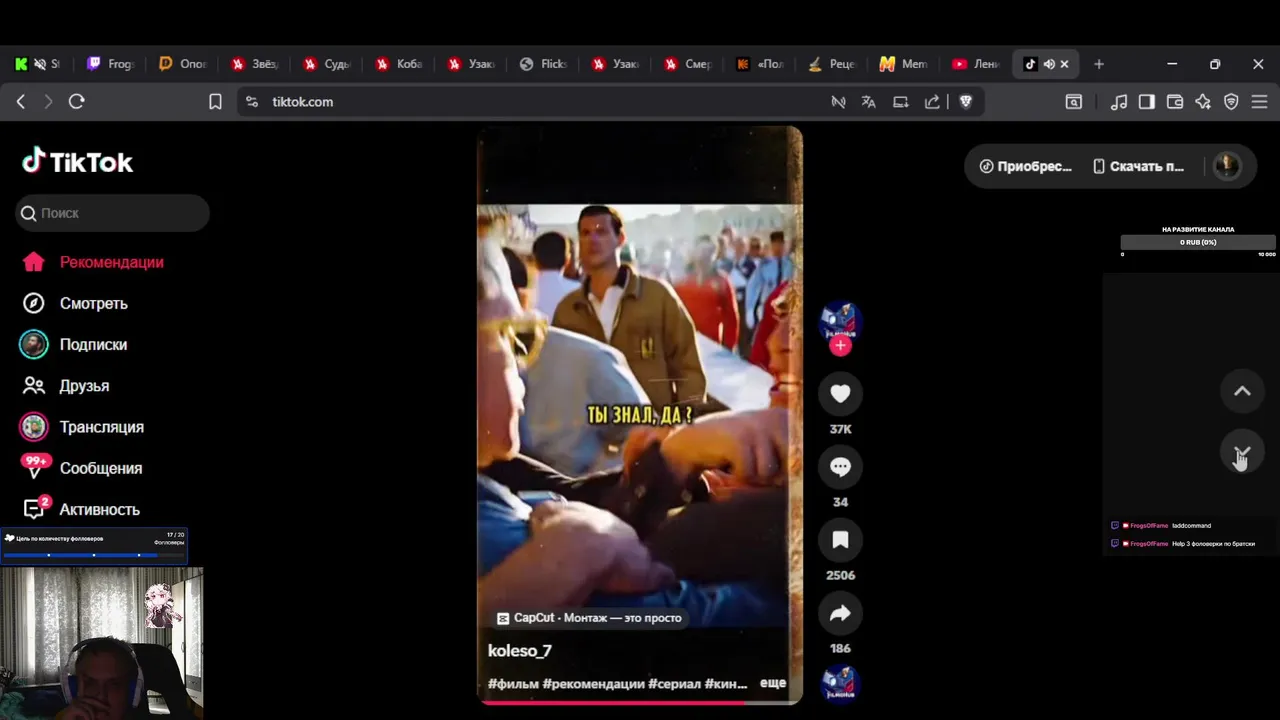This screenshot has width=1280, height=720.
Task: Switch to Flicks tab
Action: pyautogui.click(x=543, y=64)
